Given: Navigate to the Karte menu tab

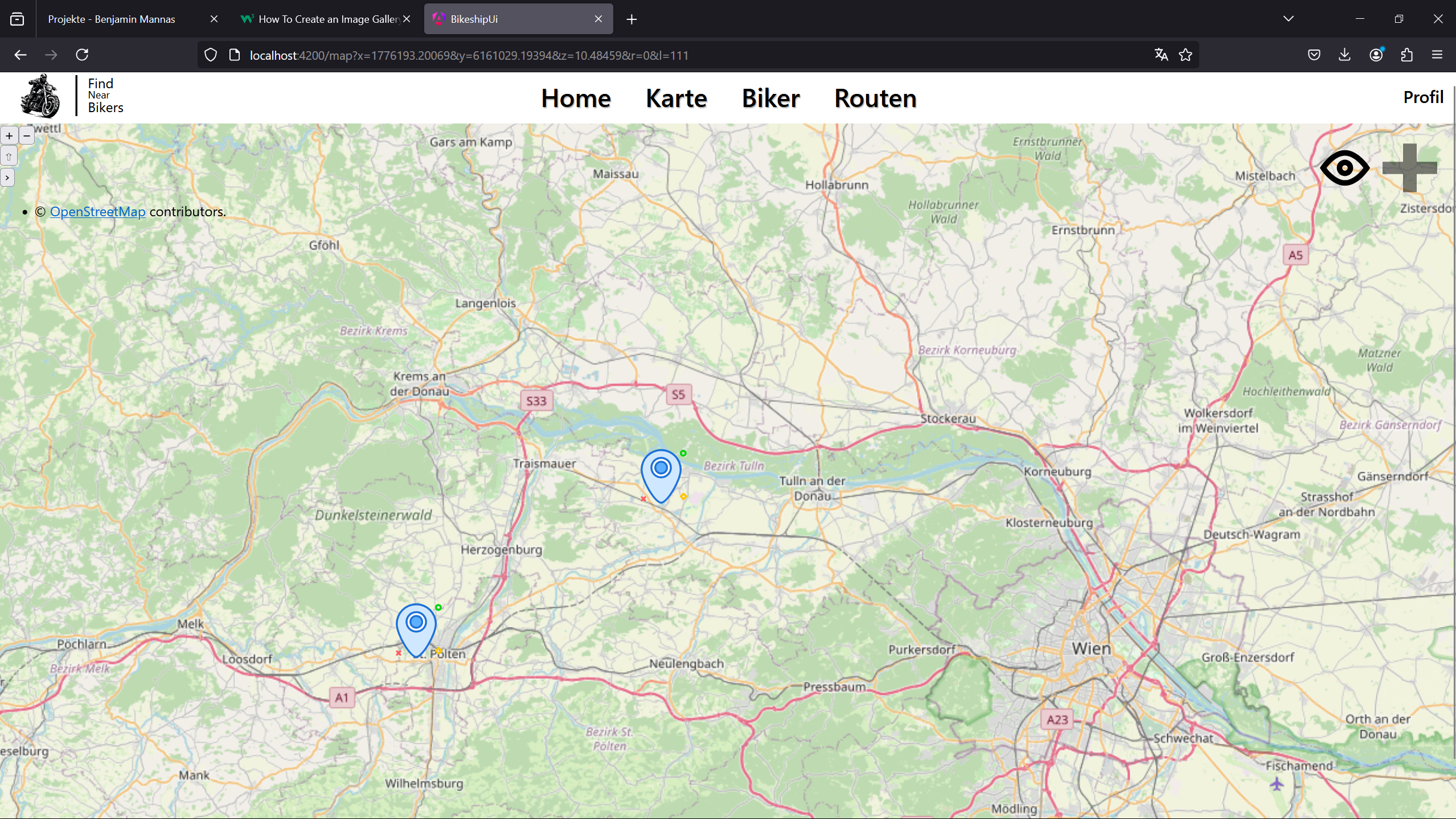Looking at the screenshot, I should tap(676, 97).
